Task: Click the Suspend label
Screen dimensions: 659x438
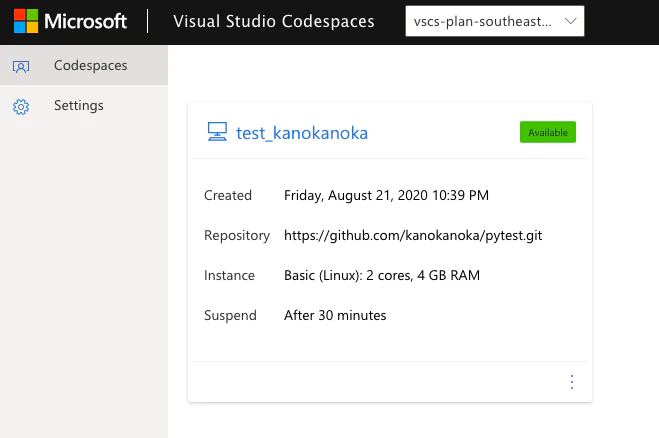Action: pyautogui.click(x=230, y=316)
